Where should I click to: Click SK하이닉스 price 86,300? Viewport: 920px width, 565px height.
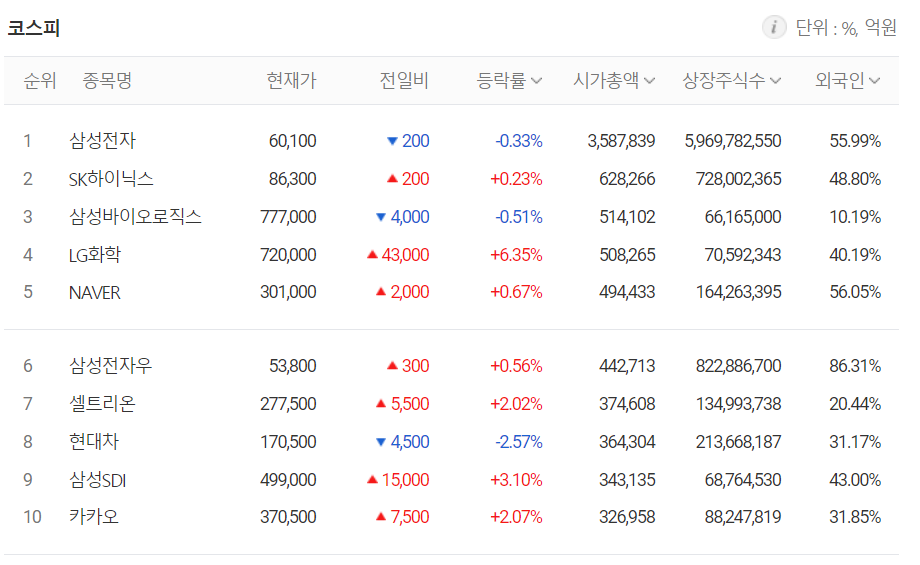292,179
